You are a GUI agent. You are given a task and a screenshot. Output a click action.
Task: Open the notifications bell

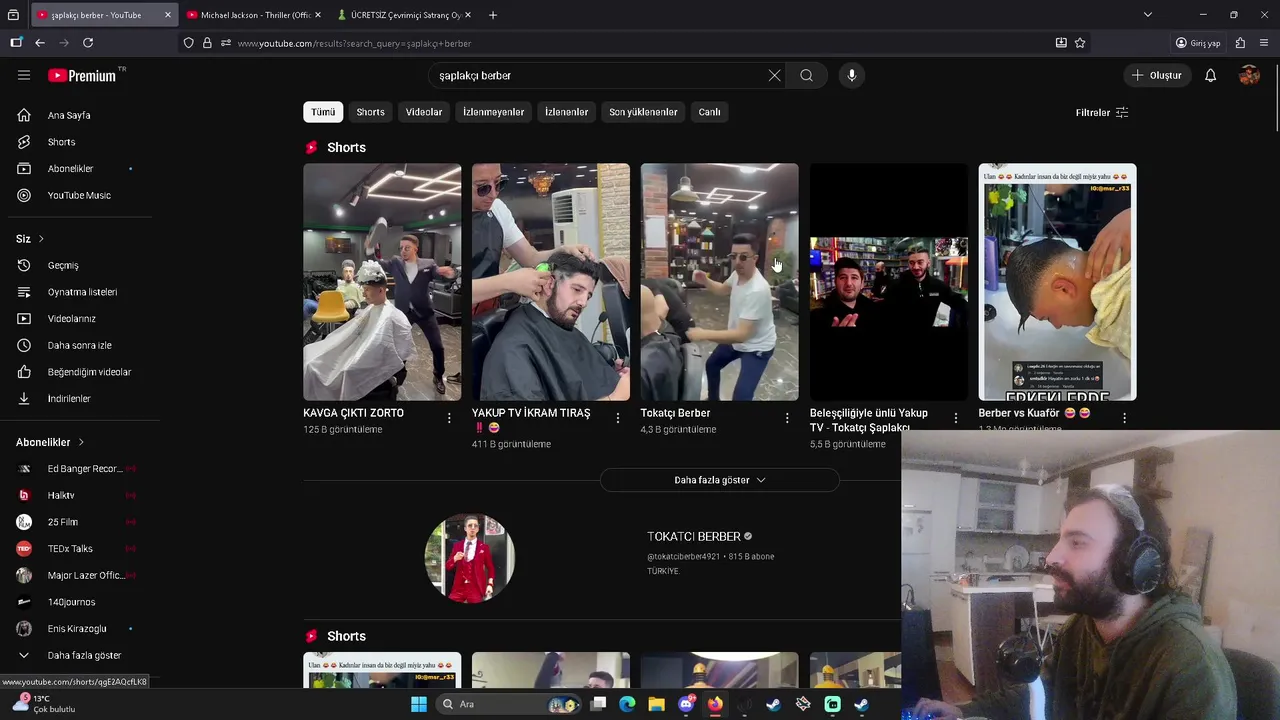[x=1210, y=75]
